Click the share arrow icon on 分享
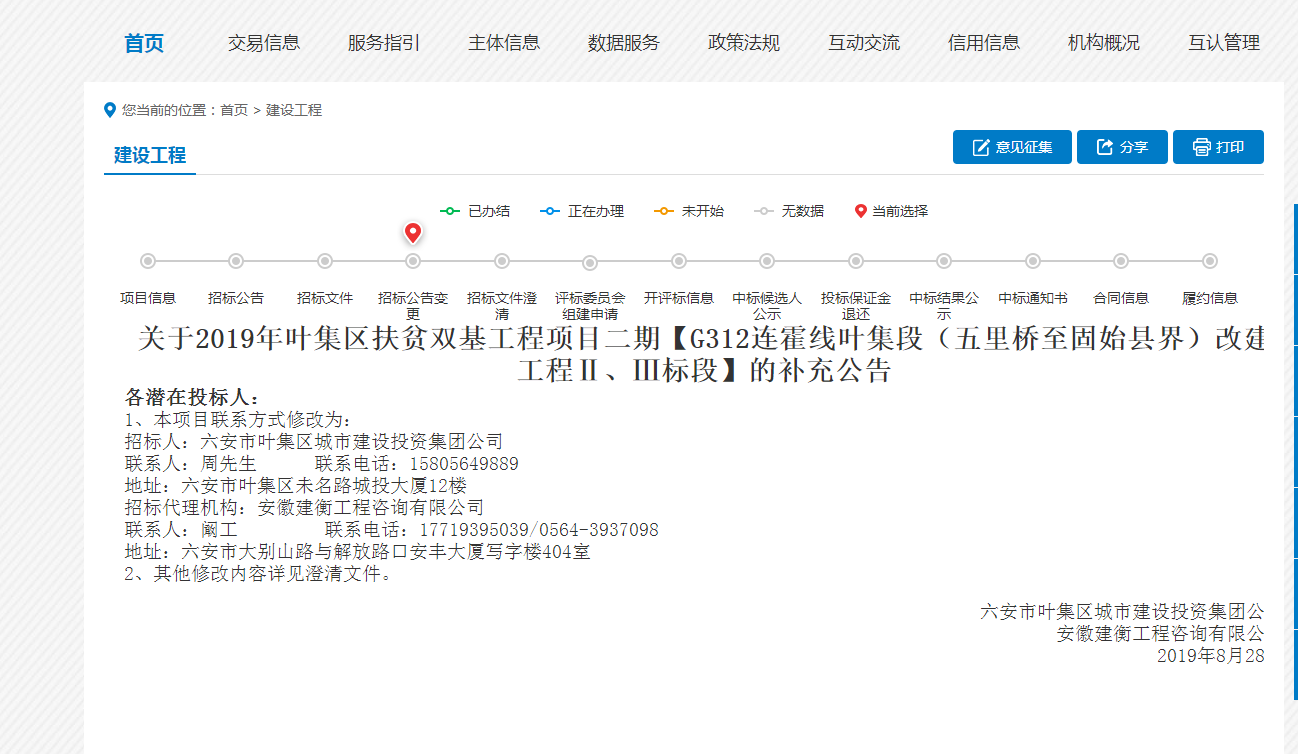The height and width of the screenshot is (754, 1298). [1105, 147]
